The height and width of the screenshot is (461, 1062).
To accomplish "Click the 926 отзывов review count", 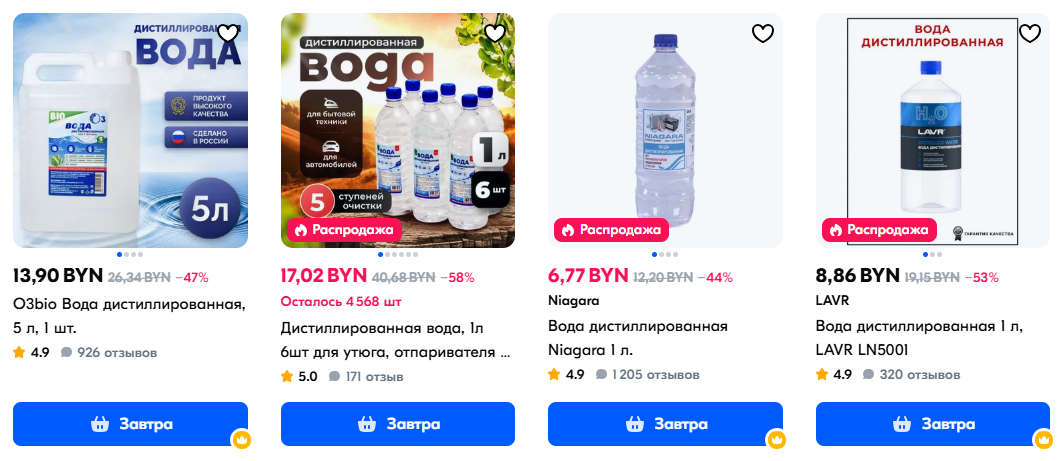I will pos(109,352).
